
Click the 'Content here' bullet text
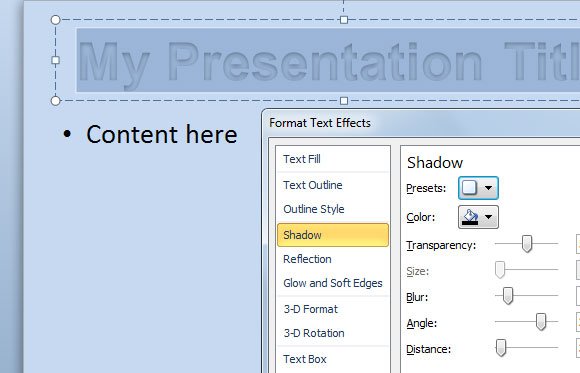click(162, 134)
